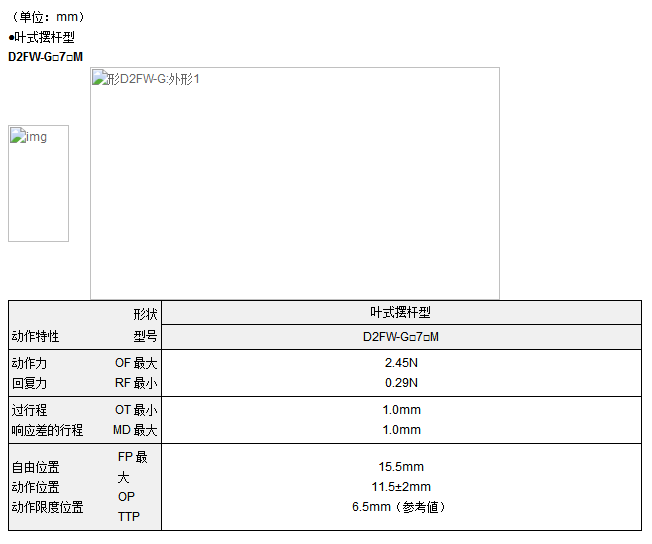The height and width of the screenshot is (544, 652).
Task: Click the bold D2FW-G□7□M heading above images
Action: pyautogui.click(x=45, y=56)
